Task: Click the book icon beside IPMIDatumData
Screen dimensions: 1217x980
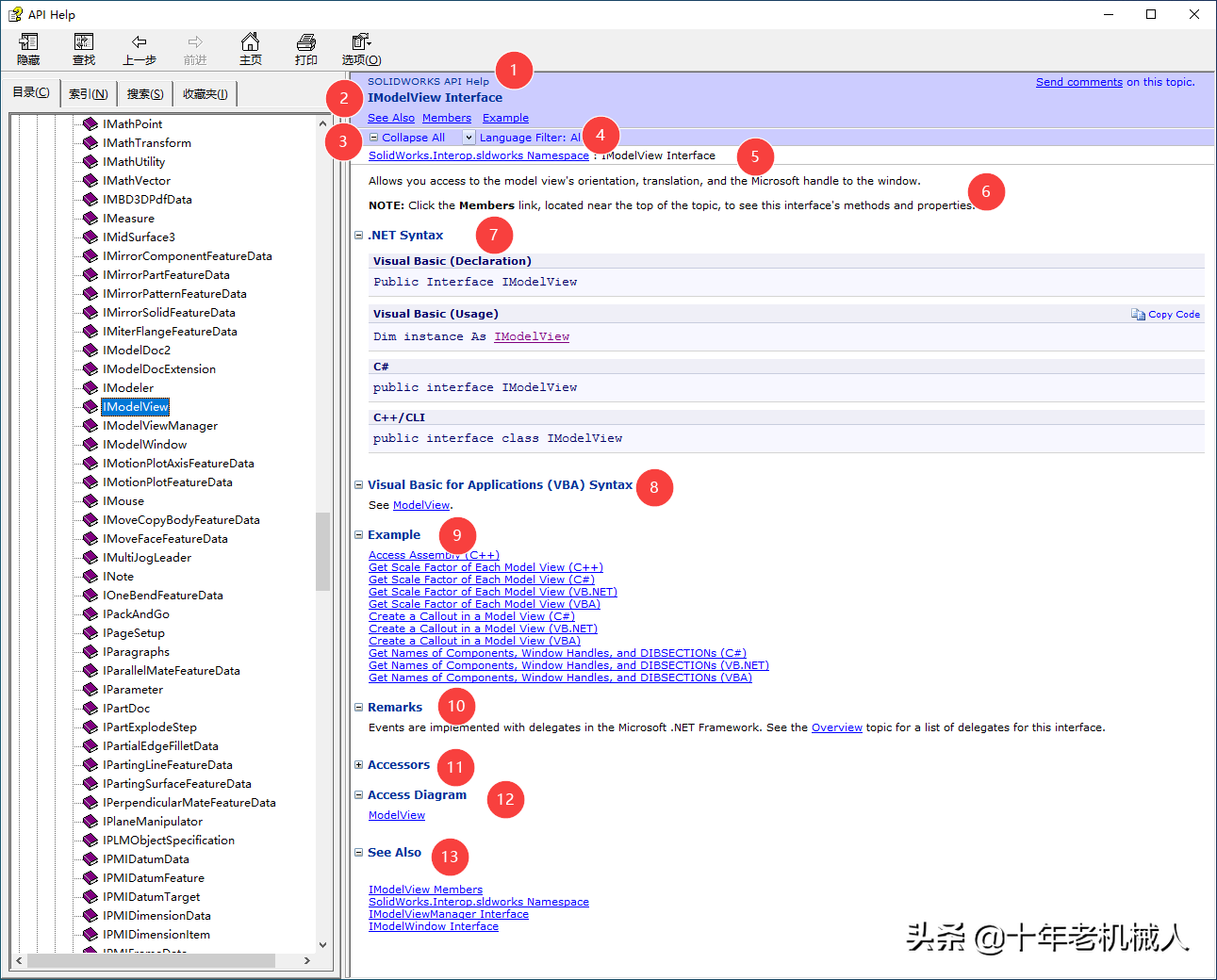Action: tap(90, 858)
